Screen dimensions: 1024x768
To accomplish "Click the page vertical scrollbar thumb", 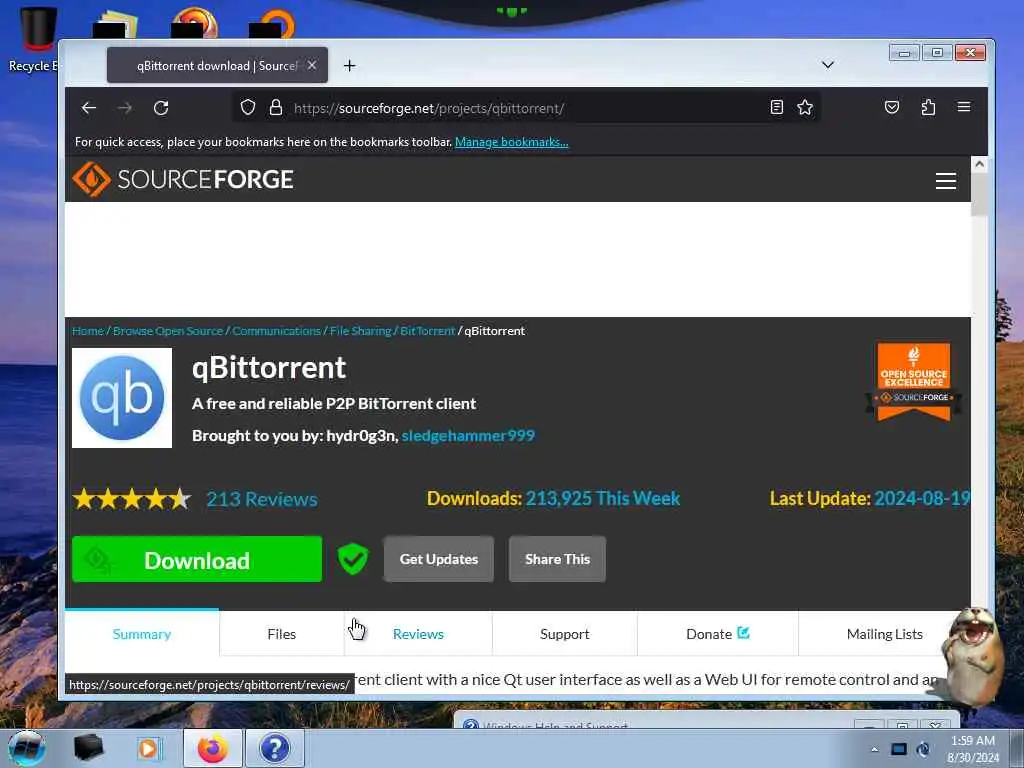I will [979, 195].
